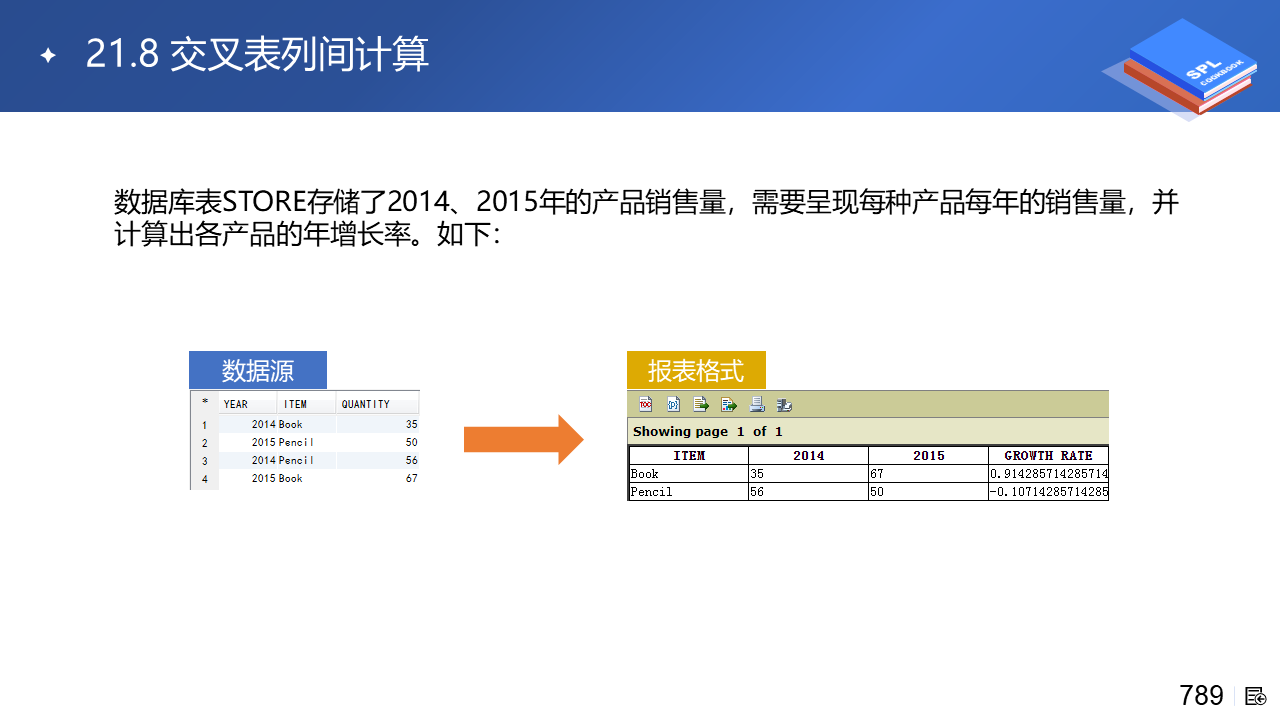
Task: Click the export report icon with colored page
Action: 729,404
